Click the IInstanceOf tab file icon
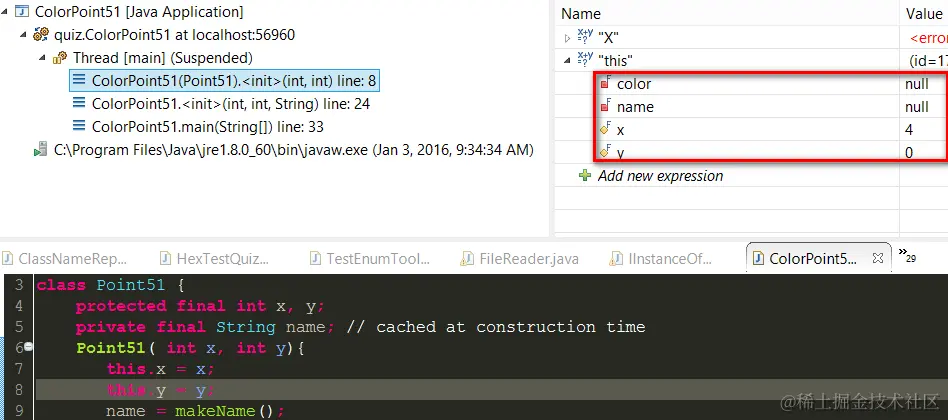 click(x=615, y=259)
